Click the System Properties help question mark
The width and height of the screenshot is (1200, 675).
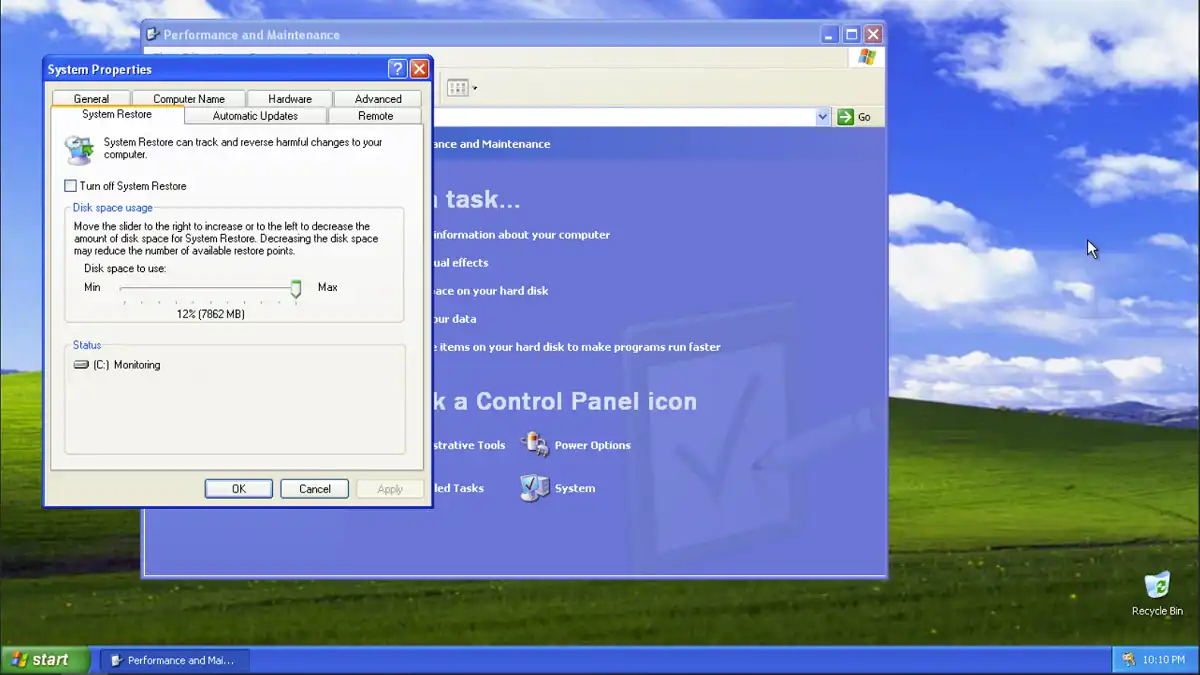(397, 69)
